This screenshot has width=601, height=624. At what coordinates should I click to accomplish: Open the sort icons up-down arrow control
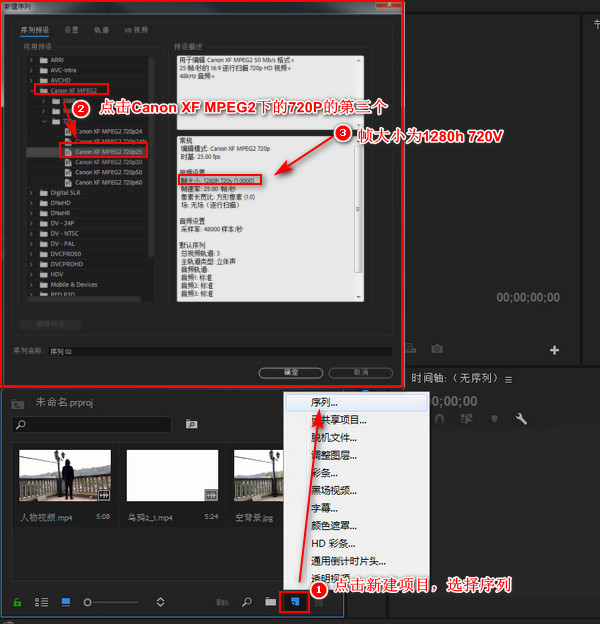tap(160, 602)
